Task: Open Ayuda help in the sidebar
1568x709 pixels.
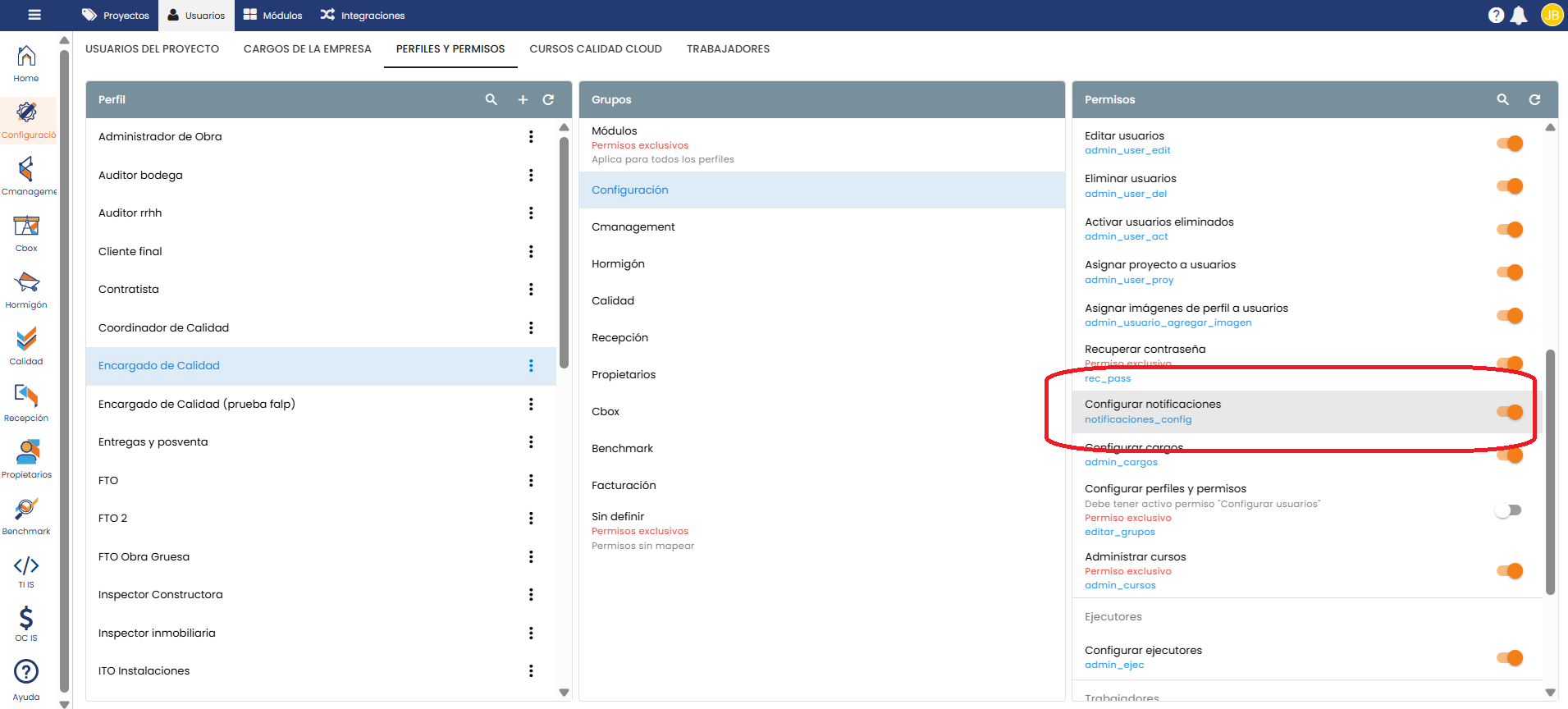Action: [x=26, y=682]
